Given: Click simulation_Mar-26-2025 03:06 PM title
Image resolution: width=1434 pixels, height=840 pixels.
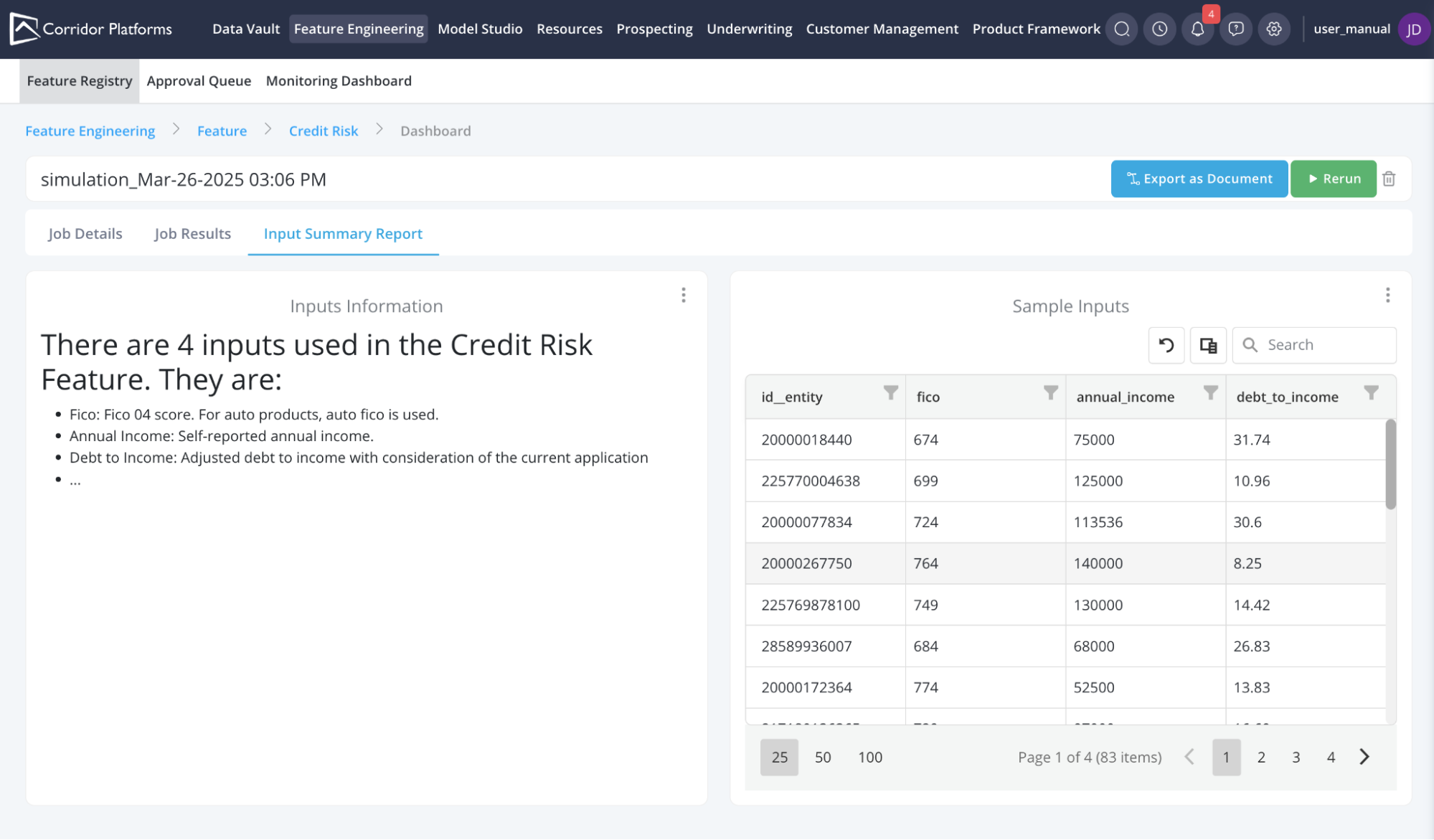Looking at the screenshot, I should [184, 179].
